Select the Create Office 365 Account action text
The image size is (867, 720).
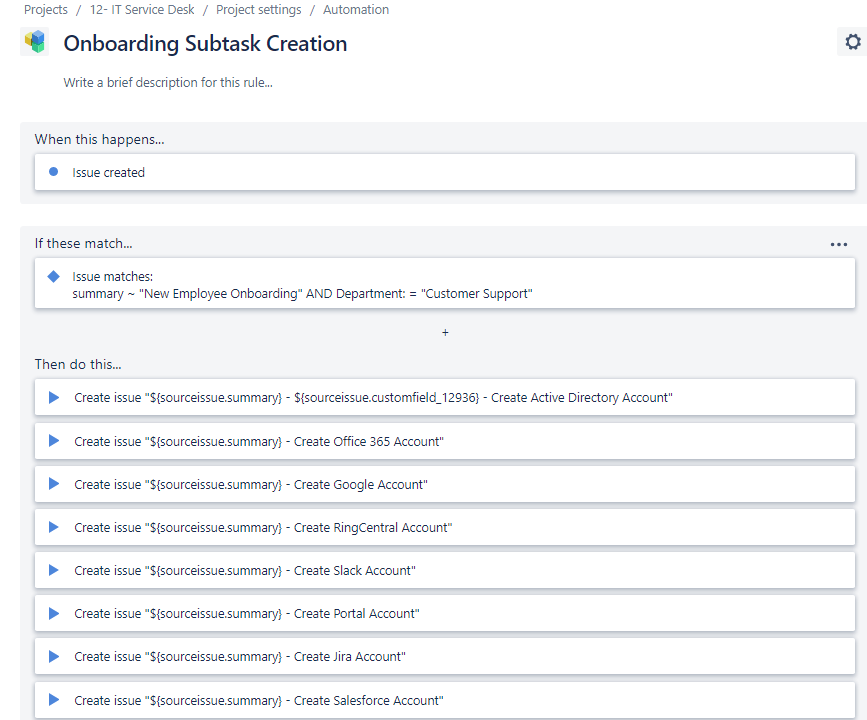259,441
